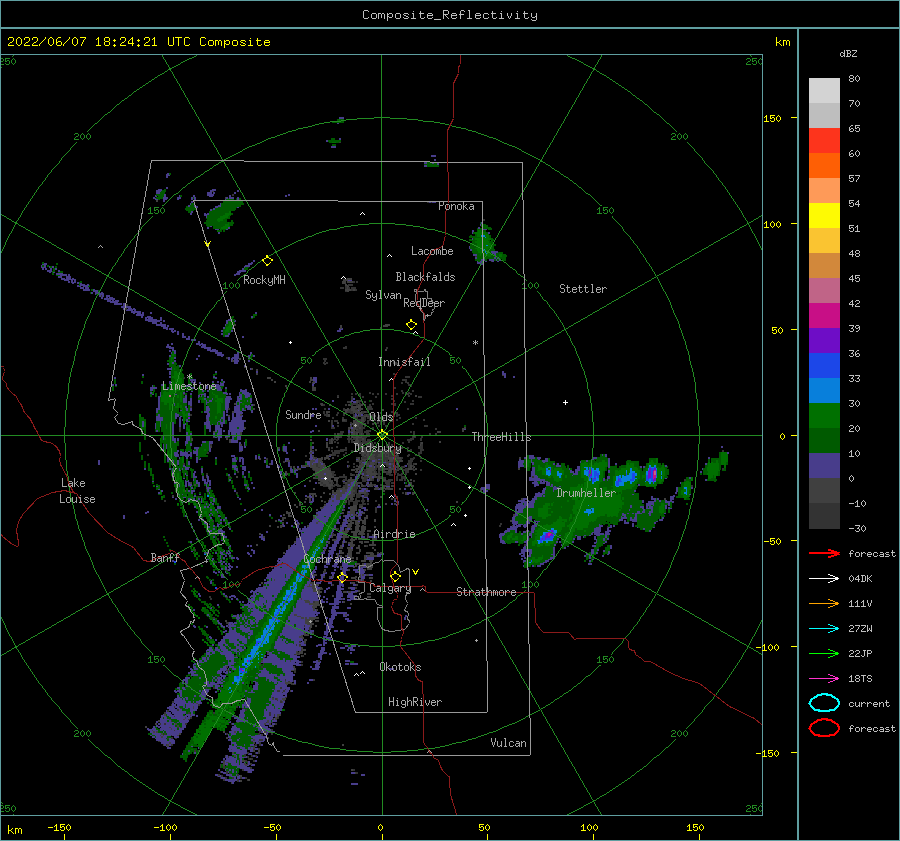Click the Innisfail city label
900x841 pixels.
point(404,362)
